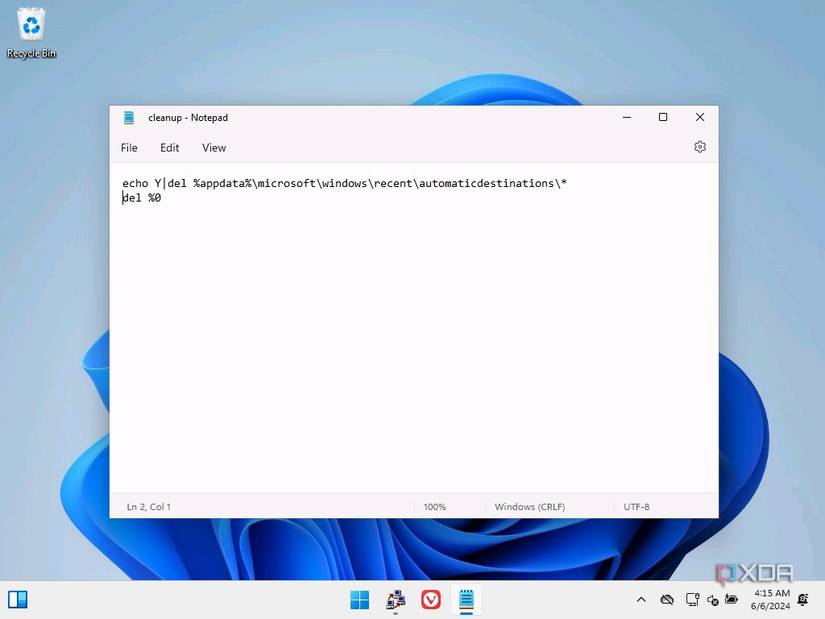Place cursor after 'del %0' text
Viewport: 825px width, 619px height.
click(x=162, y=198)
